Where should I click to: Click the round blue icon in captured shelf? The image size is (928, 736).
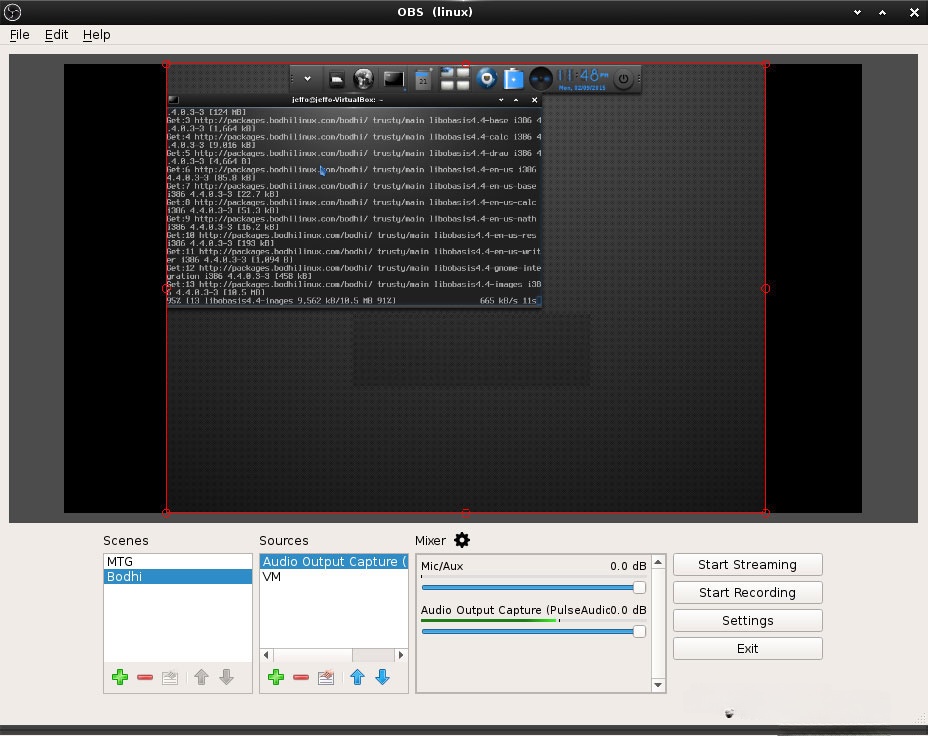(486, 79)
